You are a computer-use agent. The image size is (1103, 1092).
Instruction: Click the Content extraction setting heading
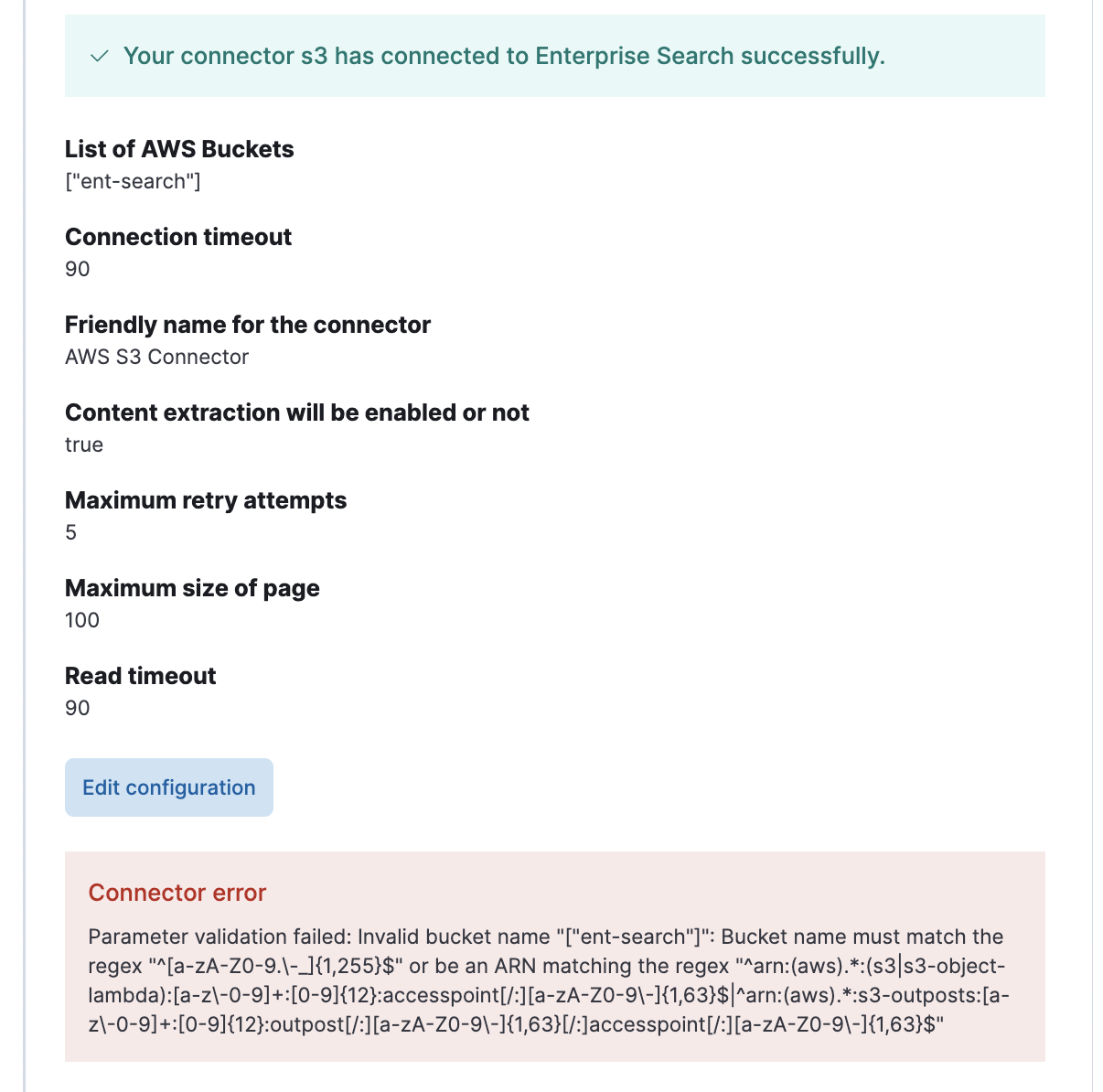pyautogui.click(x=296, y=412)
